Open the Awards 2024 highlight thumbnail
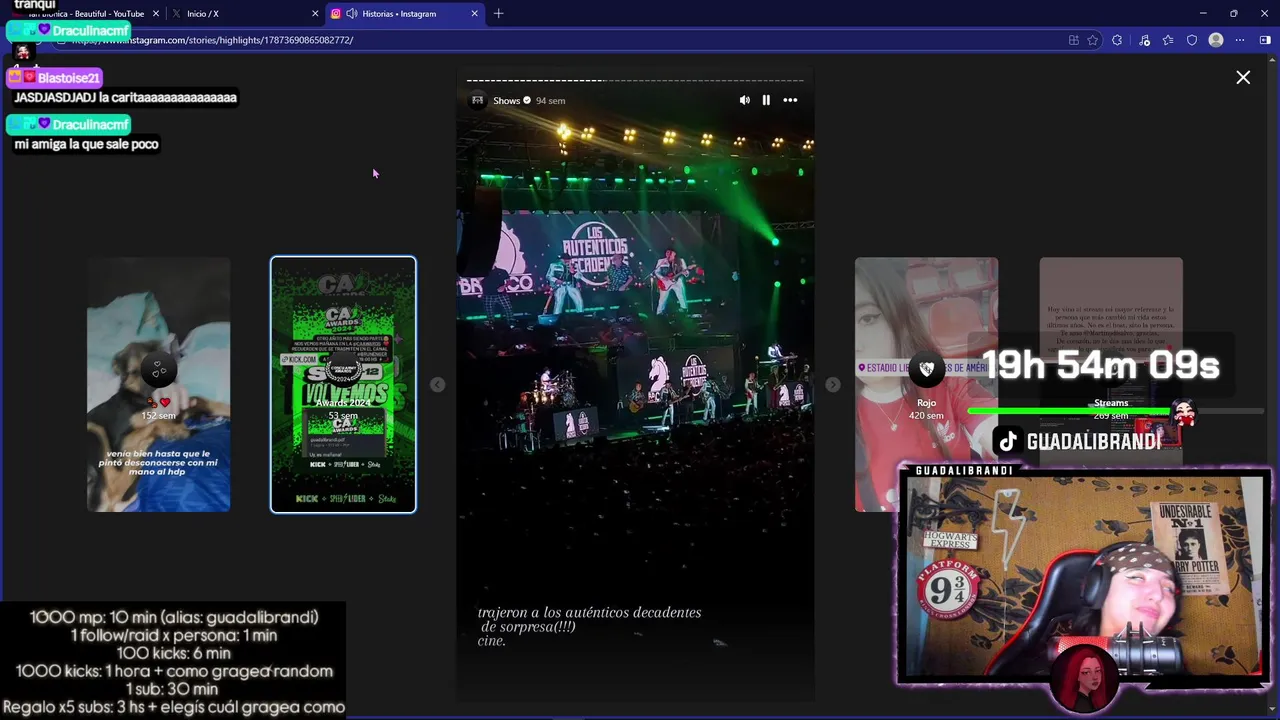This screenshot has width=1280, height=720. coord(343,385)
